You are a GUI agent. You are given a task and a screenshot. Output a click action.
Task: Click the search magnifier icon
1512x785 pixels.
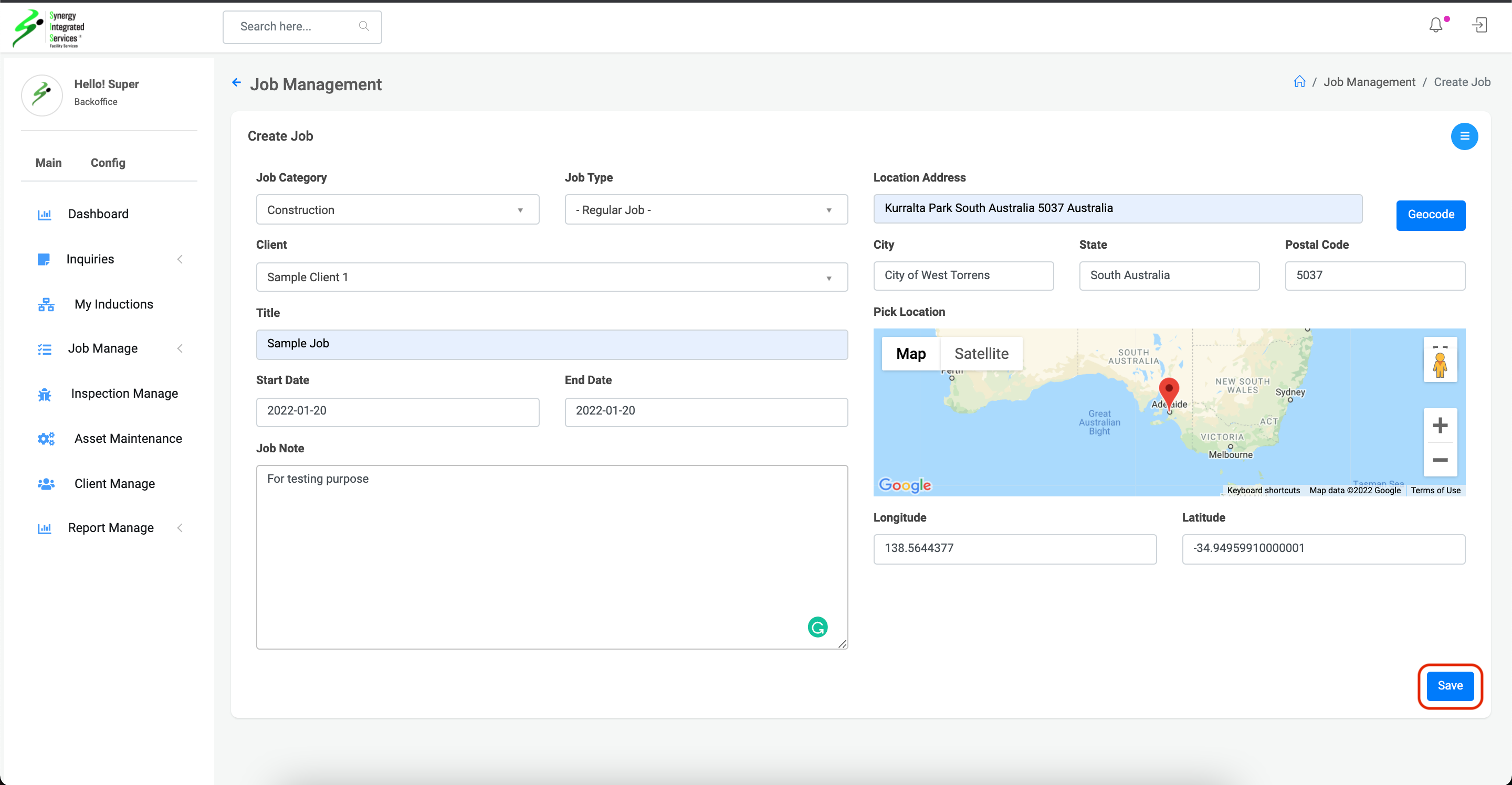coord(364,26)
